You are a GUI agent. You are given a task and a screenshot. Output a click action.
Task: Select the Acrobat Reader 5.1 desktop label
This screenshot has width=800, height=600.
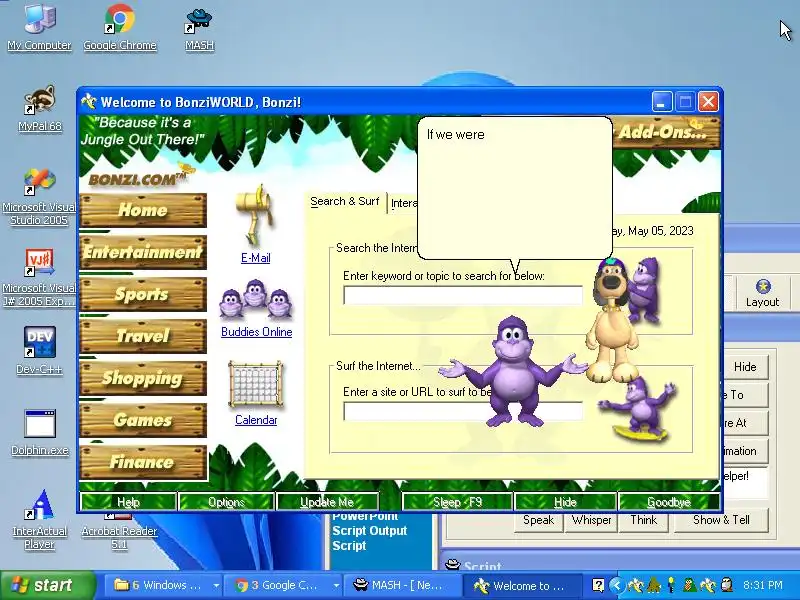(119, 537)
